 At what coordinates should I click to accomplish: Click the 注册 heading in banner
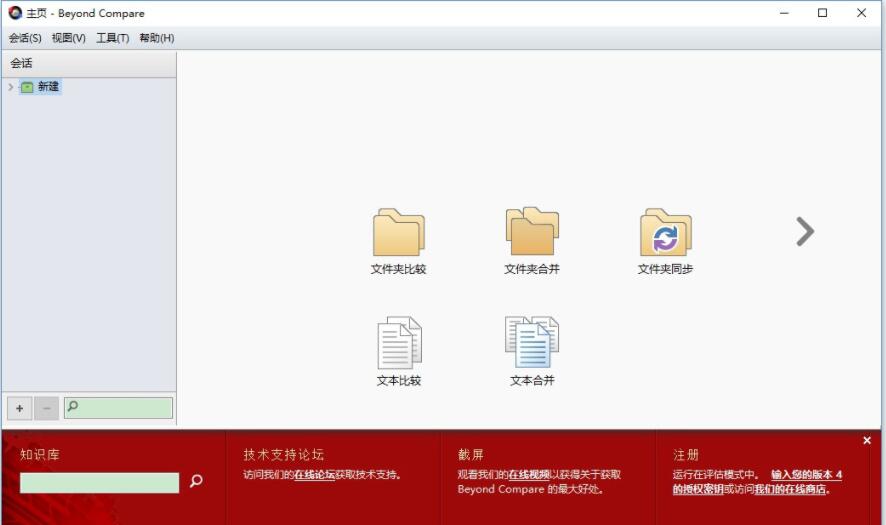(686, 454)
